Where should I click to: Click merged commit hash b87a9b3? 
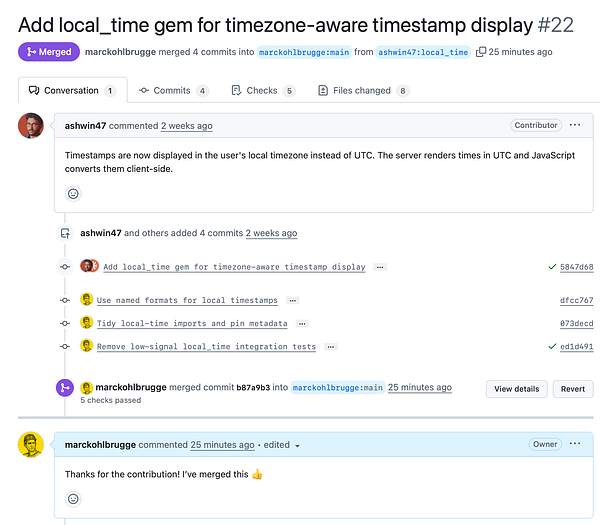coord(253,388)
